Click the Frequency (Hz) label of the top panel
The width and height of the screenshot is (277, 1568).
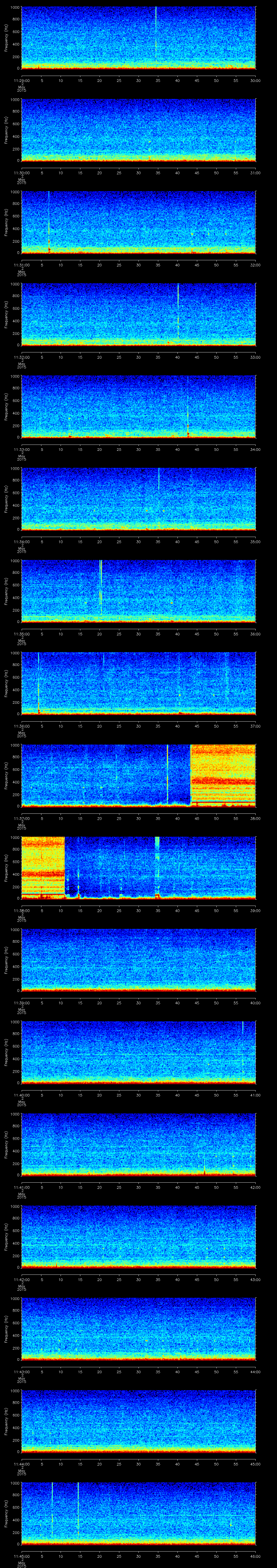coord(7,38)
